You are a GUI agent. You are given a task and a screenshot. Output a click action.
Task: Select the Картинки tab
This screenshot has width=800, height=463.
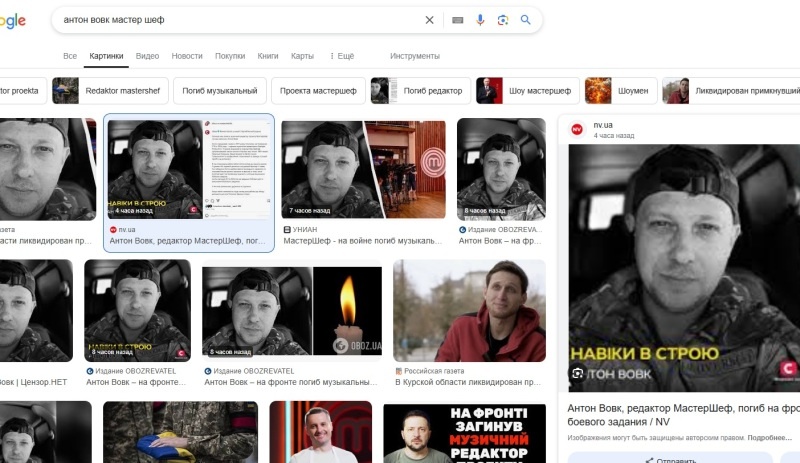tap(106, 56)
